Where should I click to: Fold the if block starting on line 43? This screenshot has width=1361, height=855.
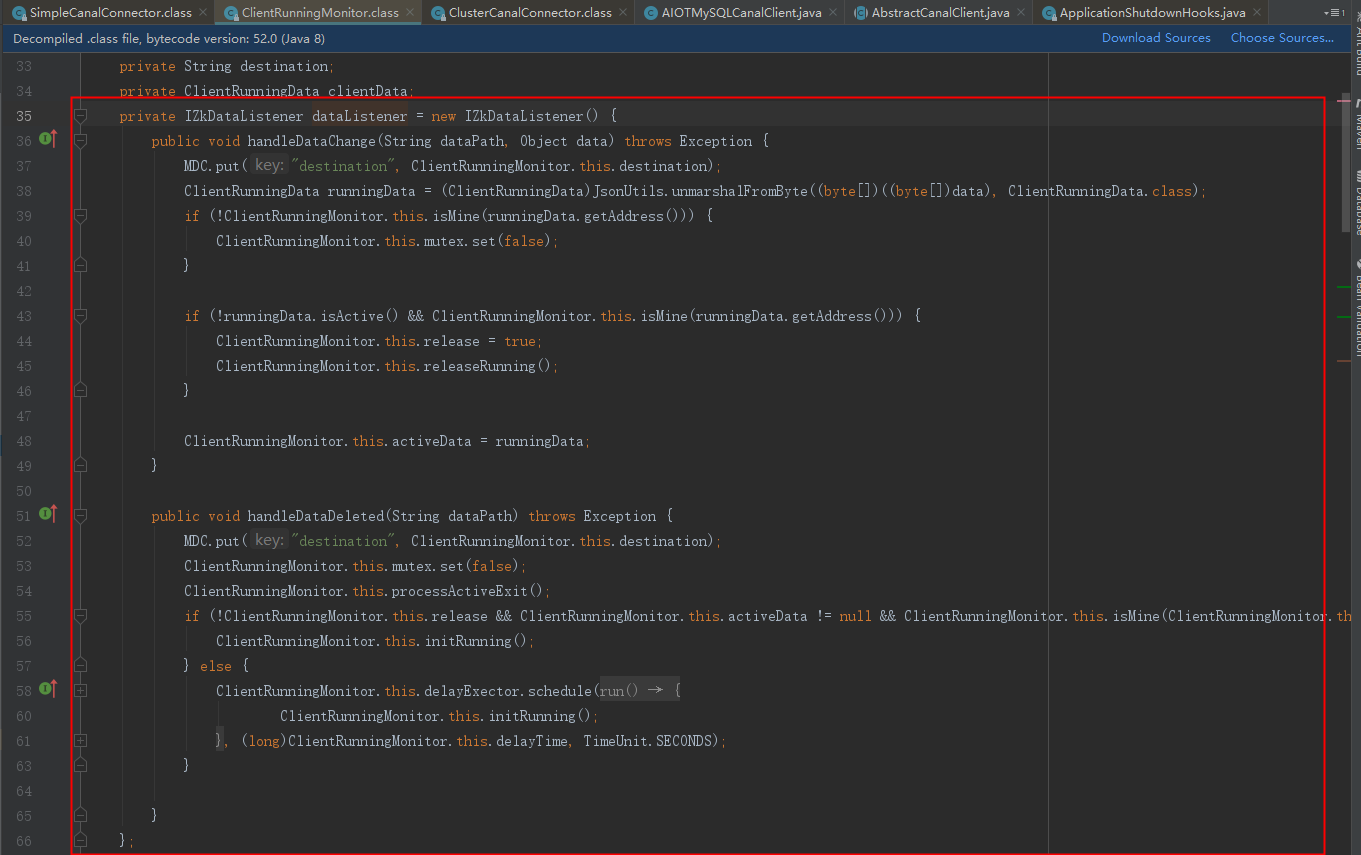tap(81, 316)
